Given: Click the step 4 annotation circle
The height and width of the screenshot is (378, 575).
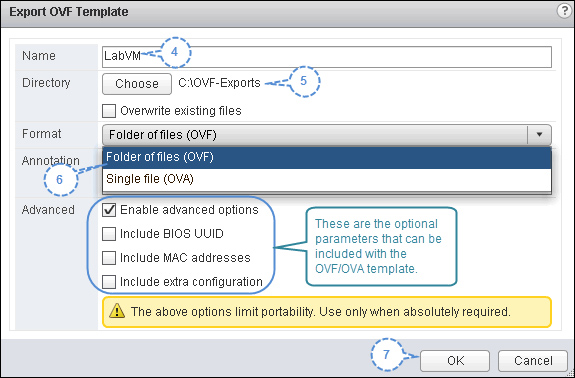Looking at the screenshot, I should coord(175,52).
